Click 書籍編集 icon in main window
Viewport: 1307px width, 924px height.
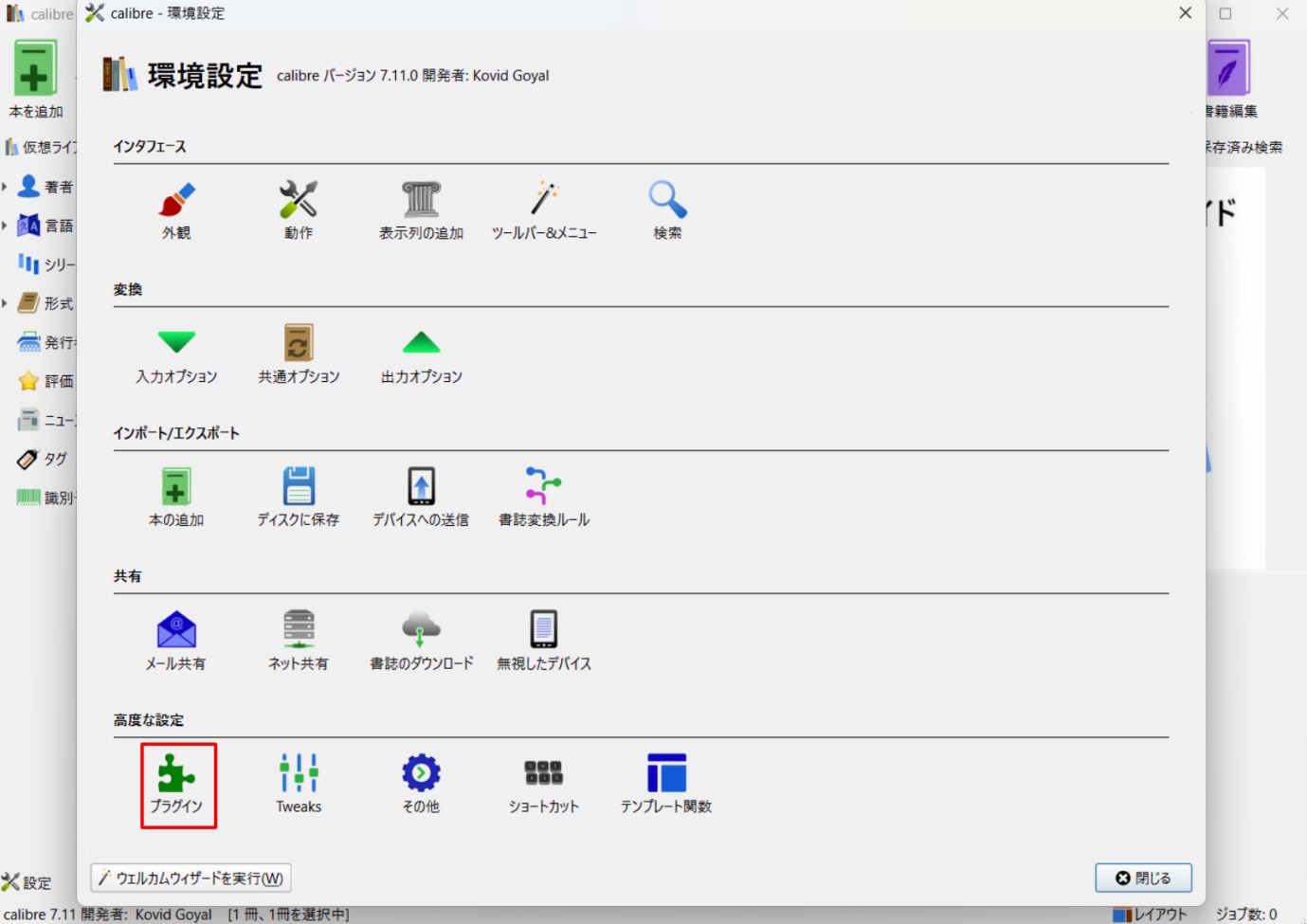pyautogui.click(x=1230, y=80)
